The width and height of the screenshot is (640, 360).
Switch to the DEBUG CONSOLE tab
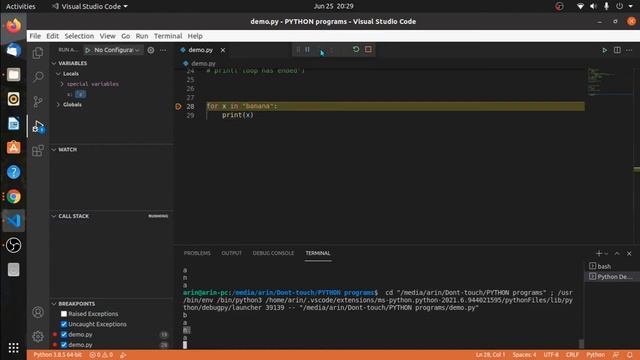(x=273, y=253)
